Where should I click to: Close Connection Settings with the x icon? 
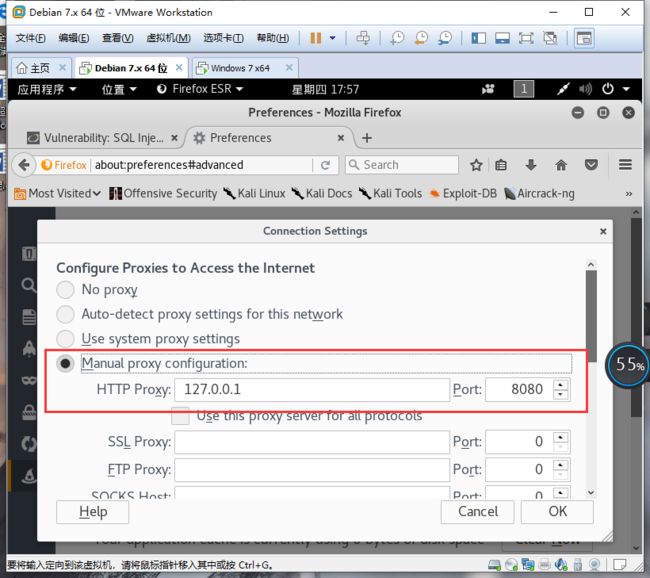[x=603, y=231]
